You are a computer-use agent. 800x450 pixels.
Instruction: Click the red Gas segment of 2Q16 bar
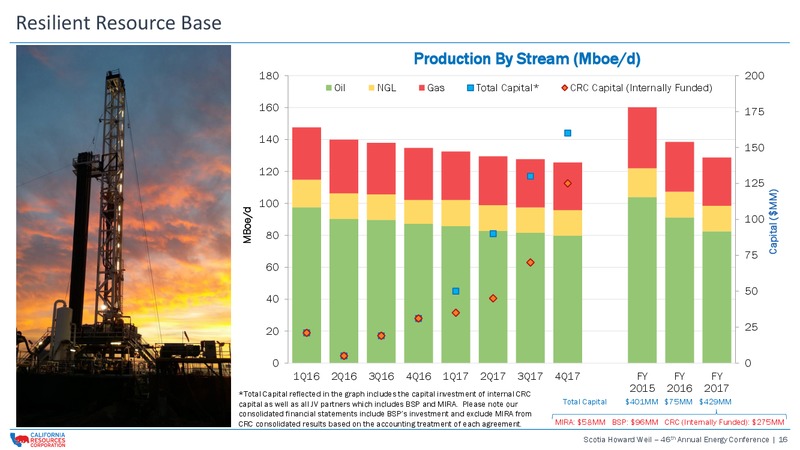[x=344, y=166]
